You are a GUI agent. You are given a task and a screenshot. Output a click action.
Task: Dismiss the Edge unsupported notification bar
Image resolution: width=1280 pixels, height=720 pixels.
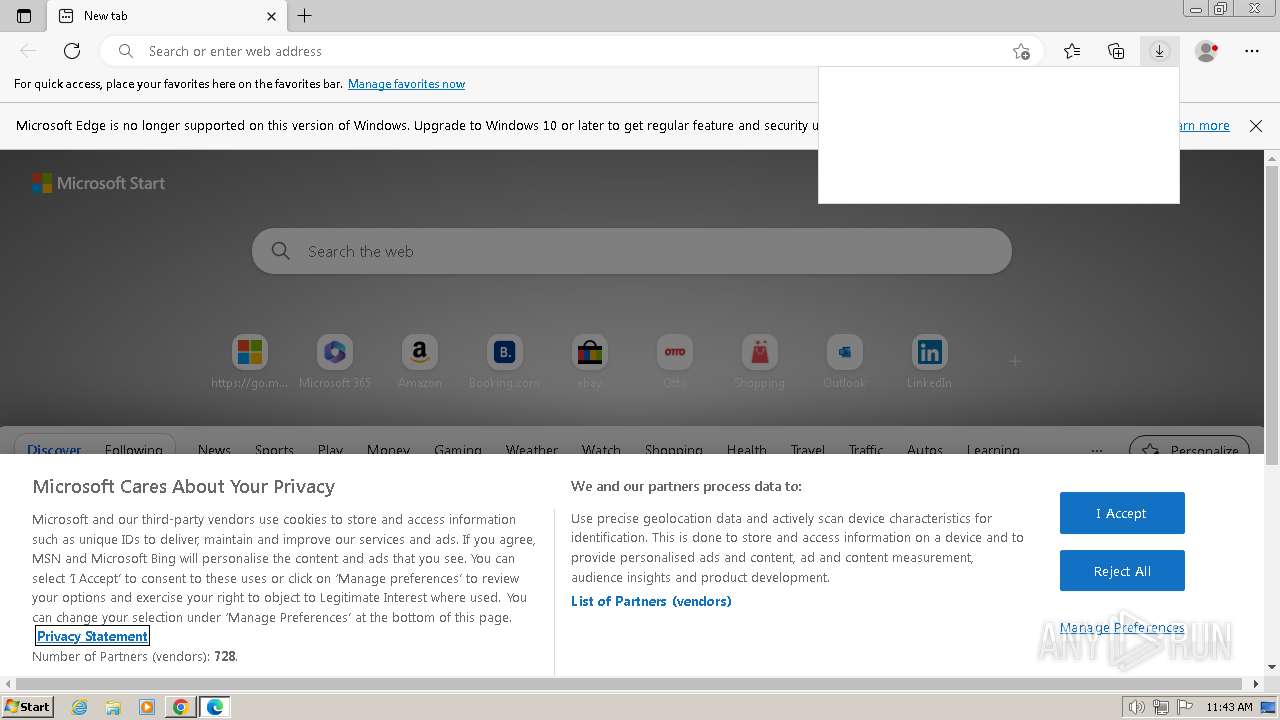coord(1256,126)
